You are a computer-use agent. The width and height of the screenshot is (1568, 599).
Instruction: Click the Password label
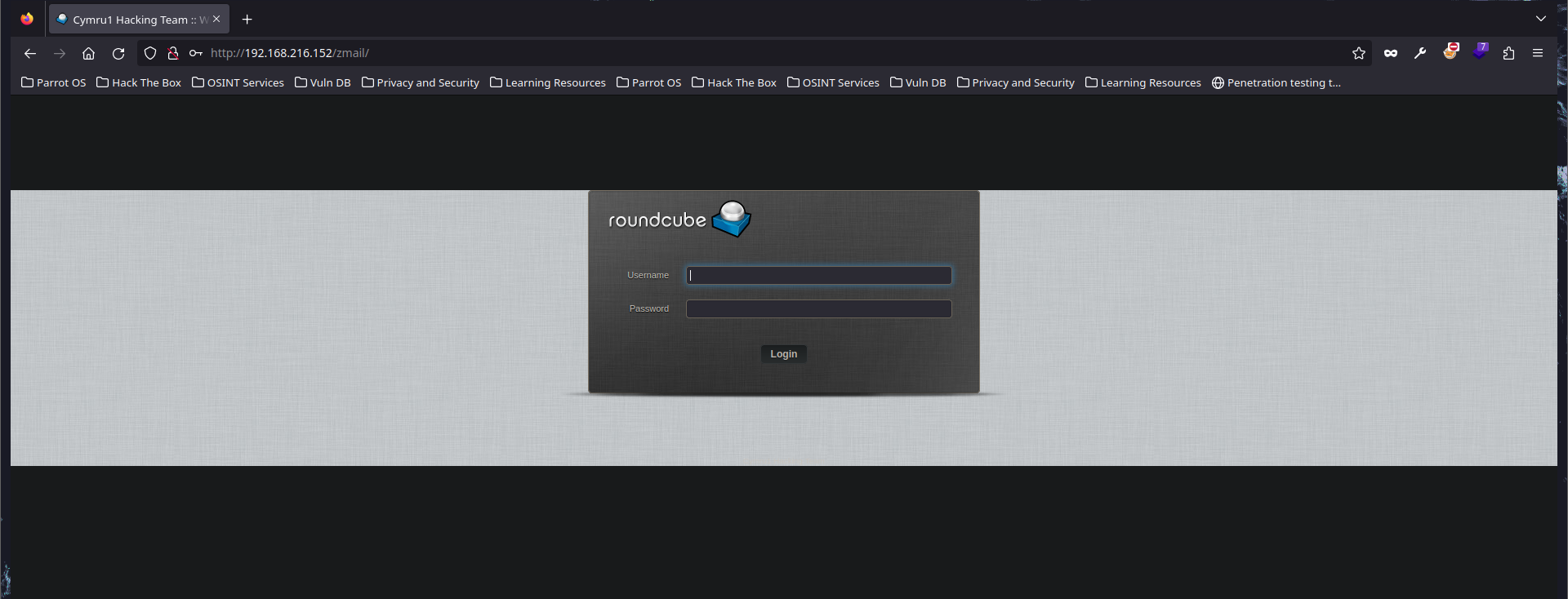(x=649, y=308)
